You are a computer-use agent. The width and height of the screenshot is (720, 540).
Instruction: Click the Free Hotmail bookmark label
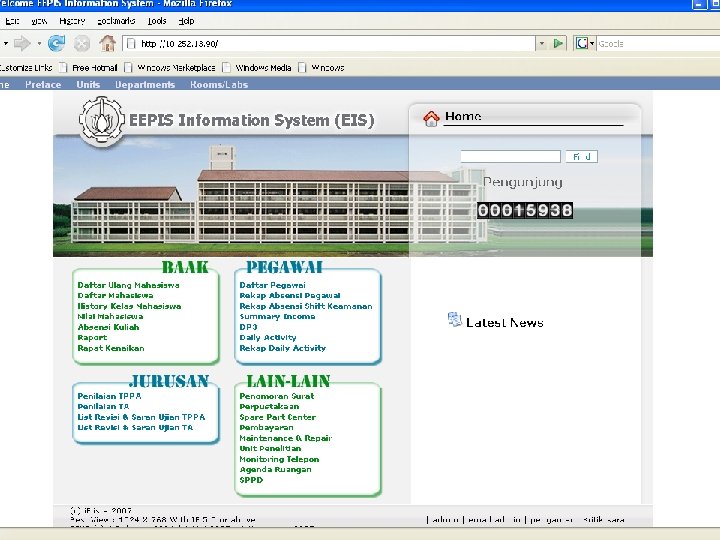click(x=95, y=68)
